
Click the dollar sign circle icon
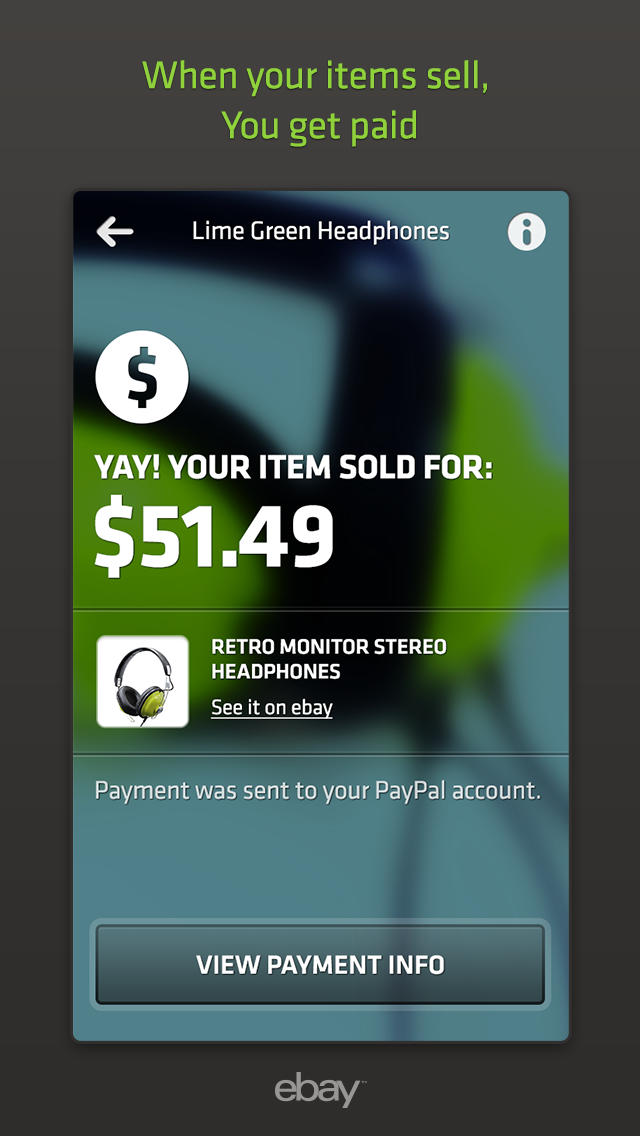pos(142,377)
